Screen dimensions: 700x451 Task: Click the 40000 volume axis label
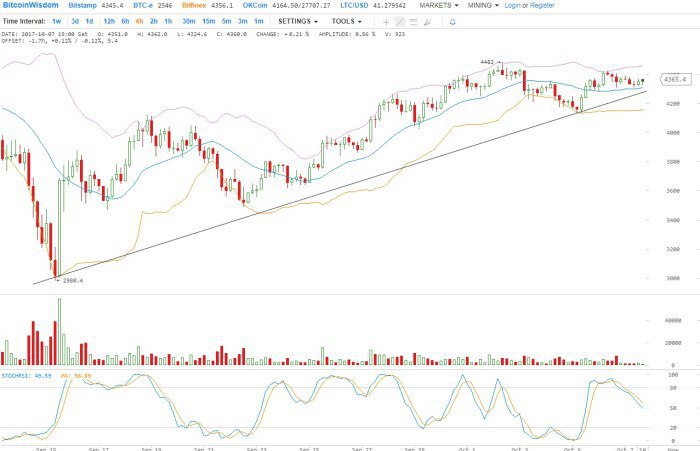coord(673,321)
